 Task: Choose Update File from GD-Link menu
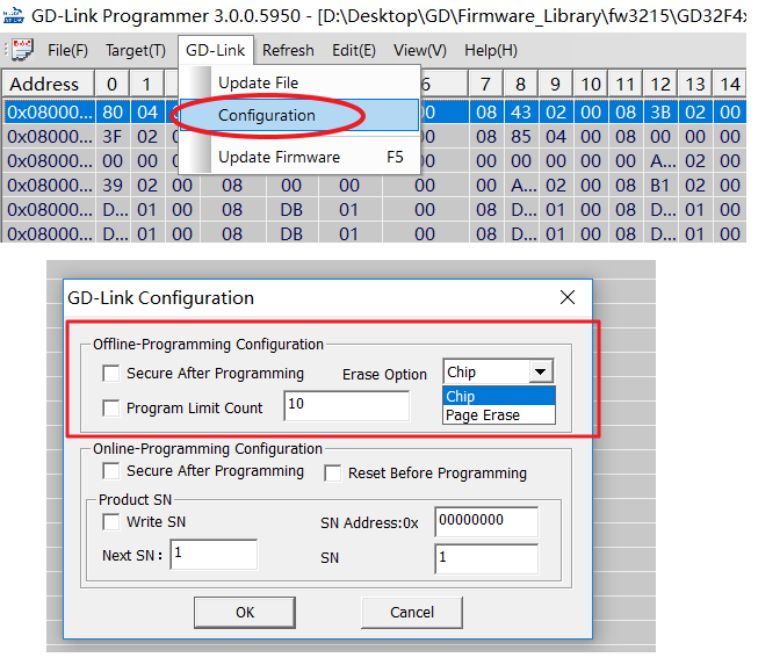[x=299, y=83]
